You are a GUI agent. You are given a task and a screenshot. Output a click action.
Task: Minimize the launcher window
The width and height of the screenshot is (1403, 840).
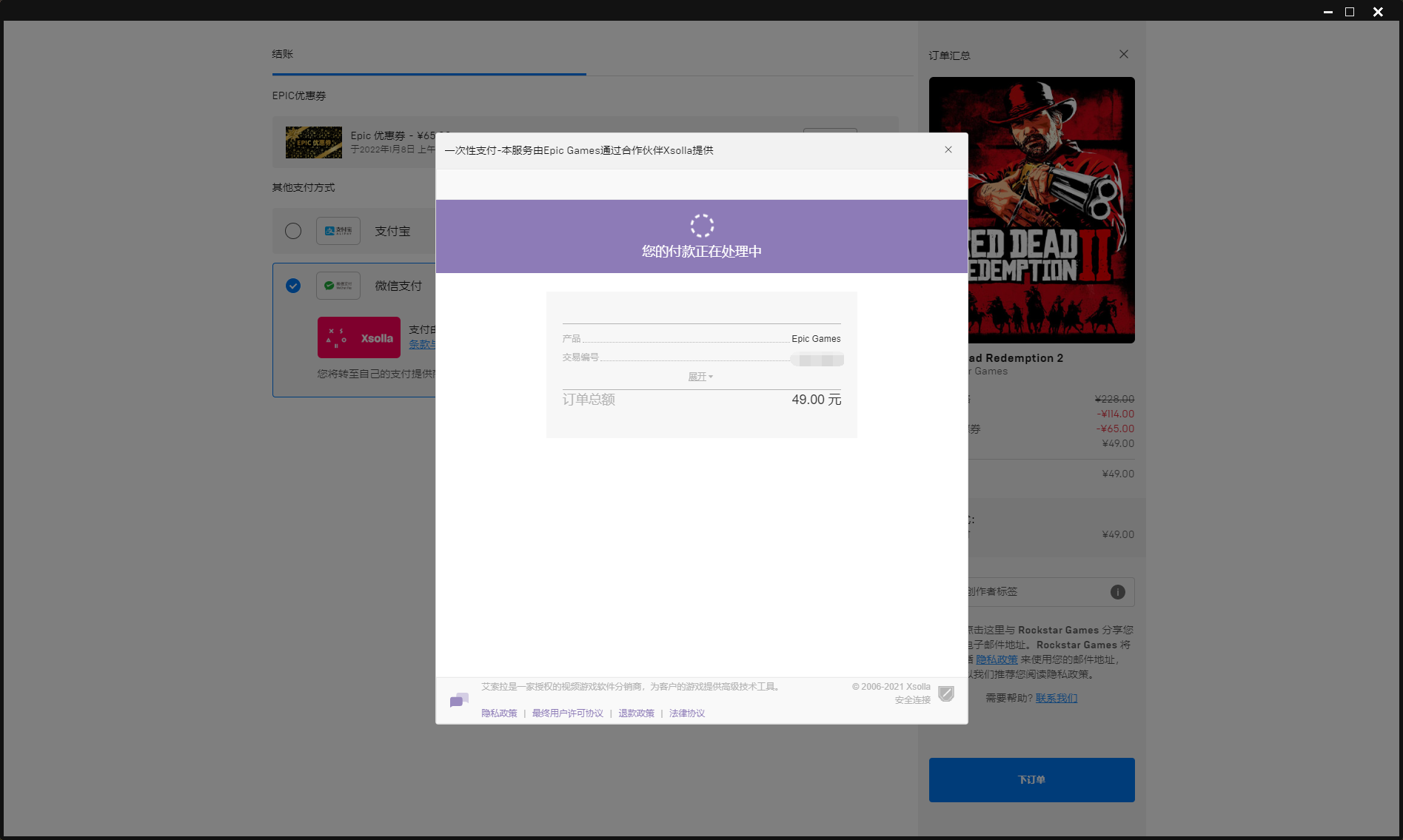(1328, 12)
